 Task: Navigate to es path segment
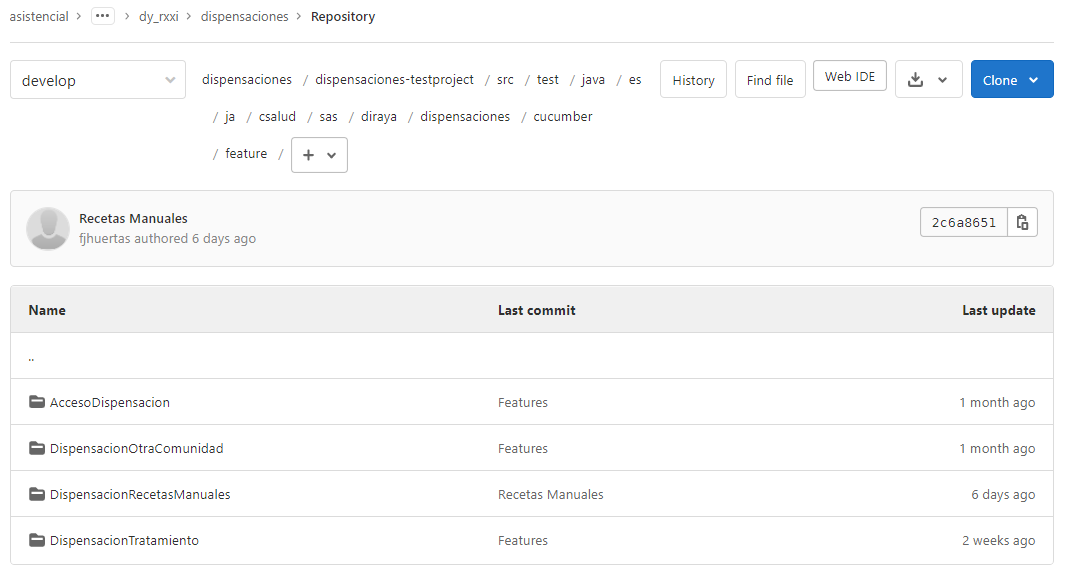pos(635,79)
